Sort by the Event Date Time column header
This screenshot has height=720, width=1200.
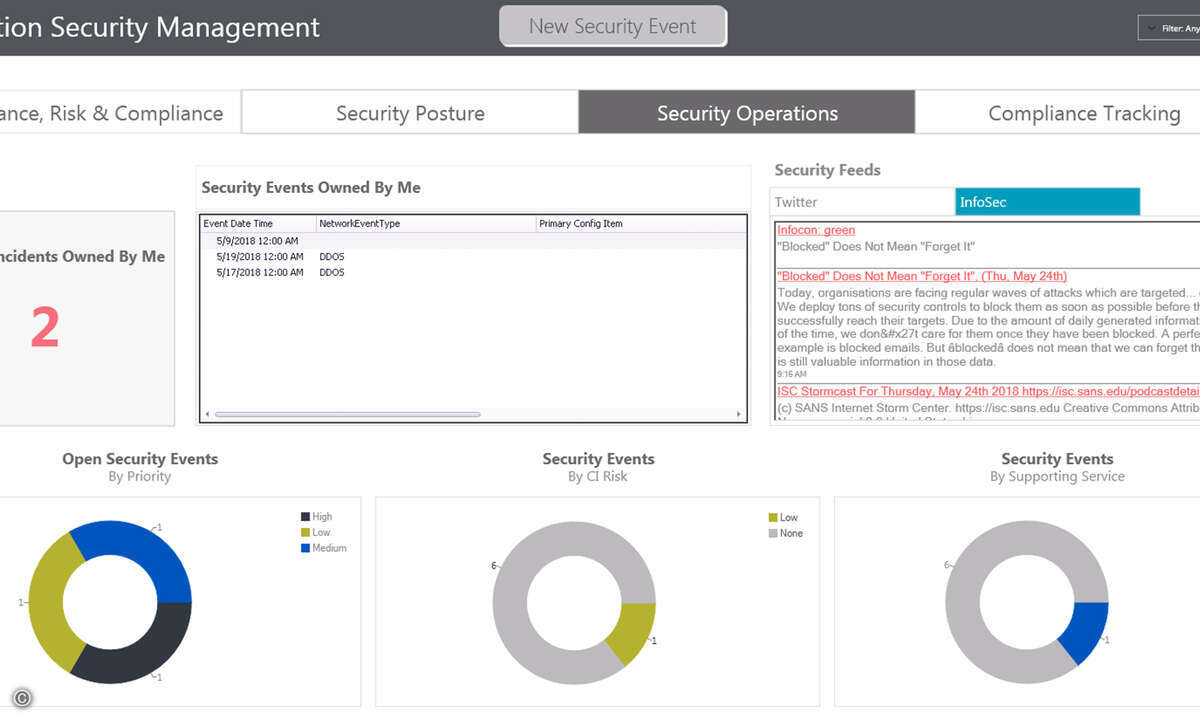258,224
